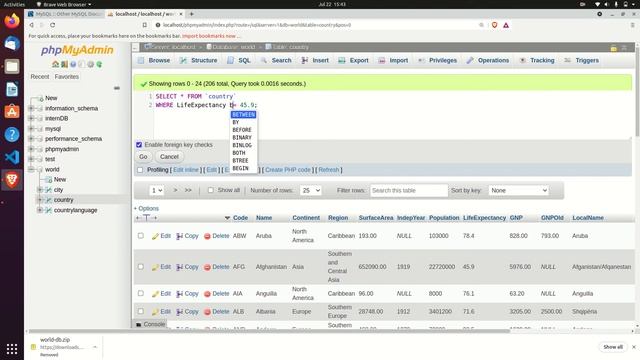Open LibreOffice Writer from the dock
This screenshot has height=360, width=640.
point(12,89)
